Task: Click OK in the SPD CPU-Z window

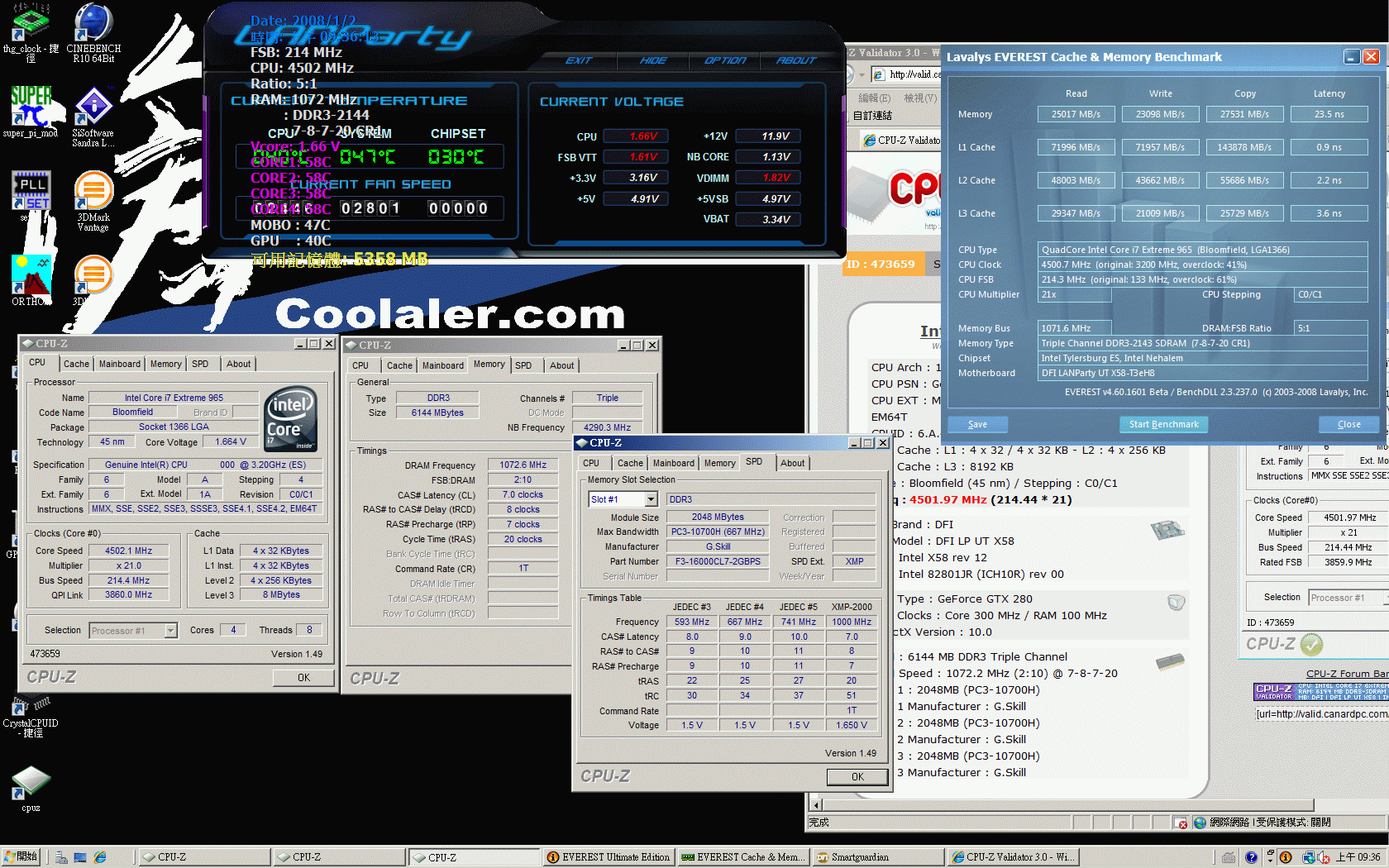Action: [857, 776]
